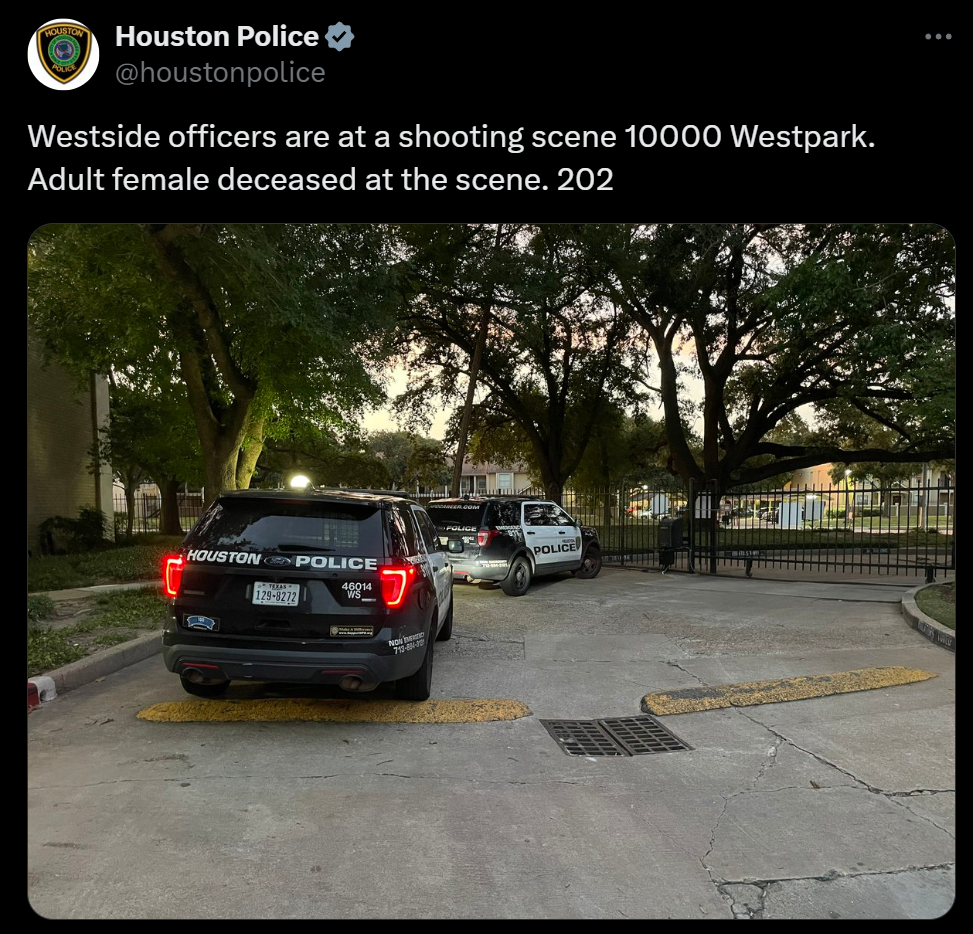Click the HOUSTON POLICE lettering on SUV tailgate
This screenshot has height=934, width=973.
[281, 560]
